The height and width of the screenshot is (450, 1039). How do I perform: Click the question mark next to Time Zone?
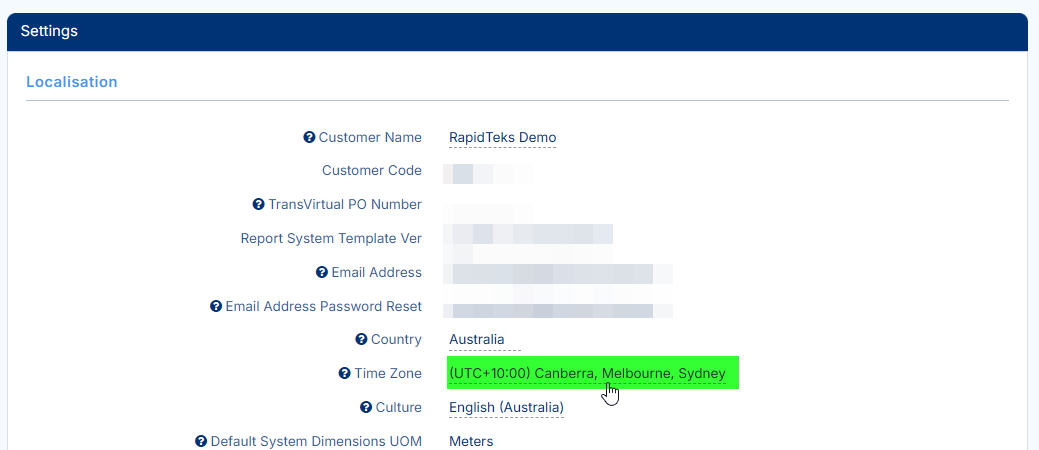pyautogui.click(x=345, y=374)
